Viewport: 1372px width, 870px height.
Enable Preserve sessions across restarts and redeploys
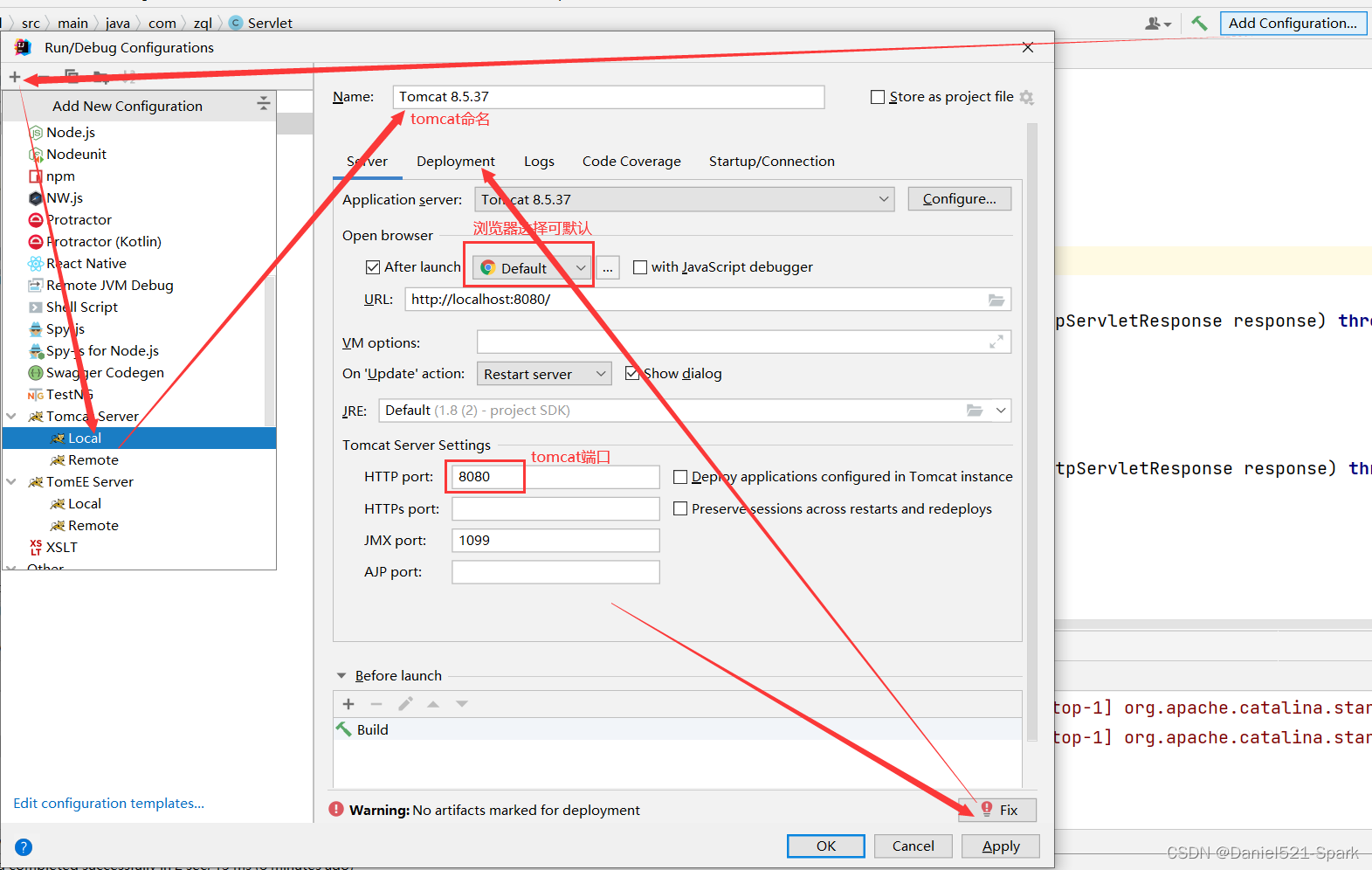pos(680,508)
